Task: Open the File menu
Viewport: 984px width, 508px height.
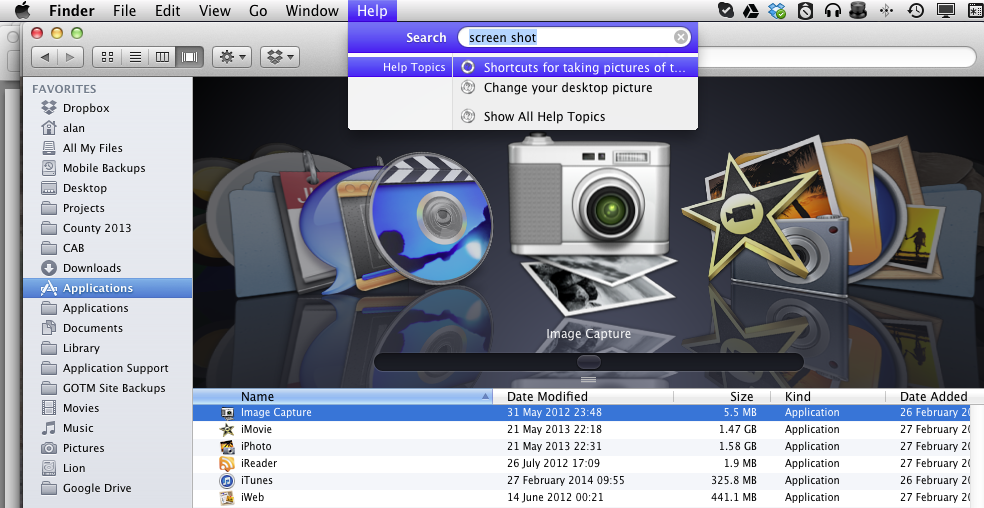Action: [x=124, y=11]
